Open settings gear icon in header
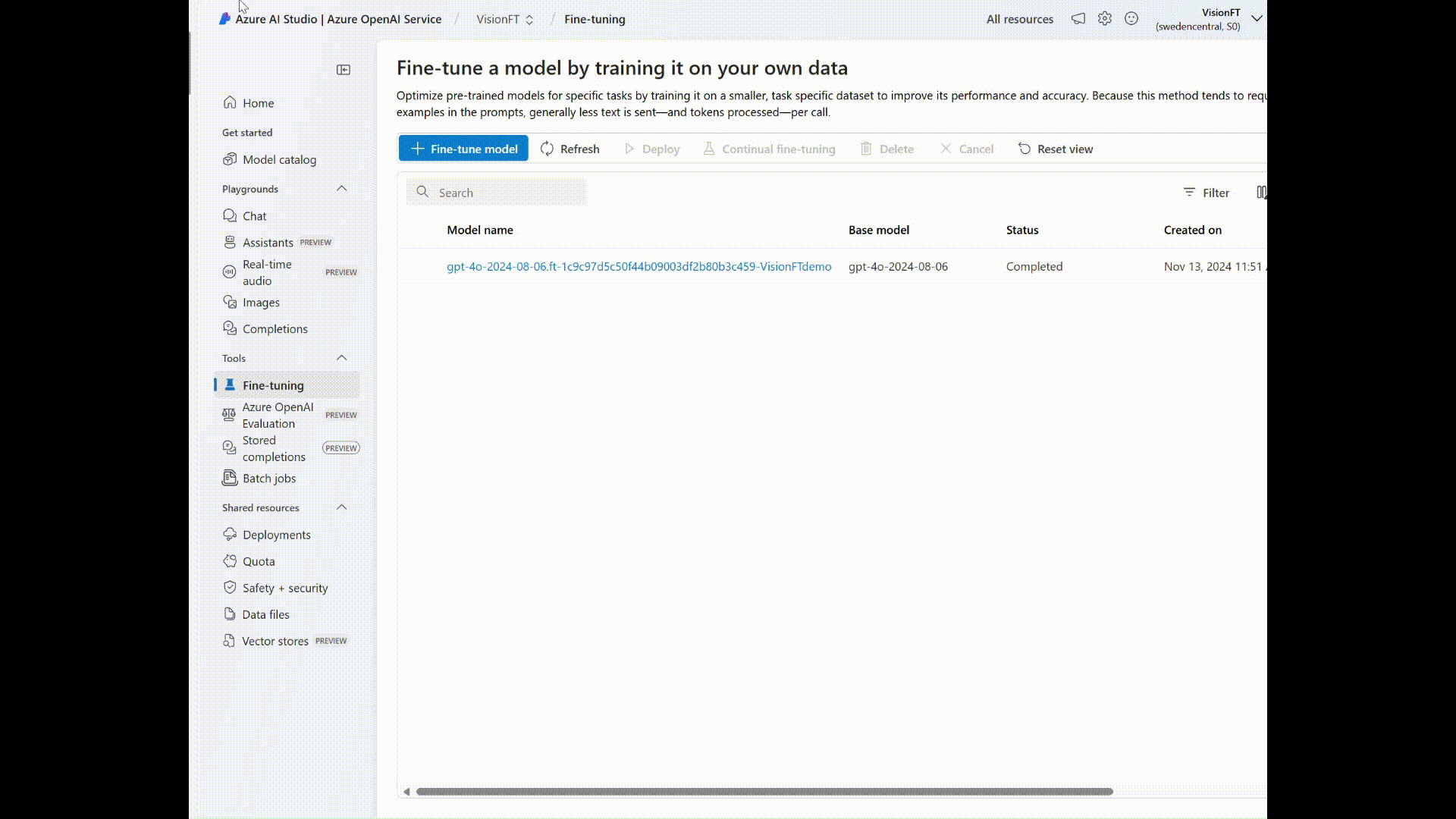Image resolution: width=1456 pixels, height=819 pixels. (1105, 19)
